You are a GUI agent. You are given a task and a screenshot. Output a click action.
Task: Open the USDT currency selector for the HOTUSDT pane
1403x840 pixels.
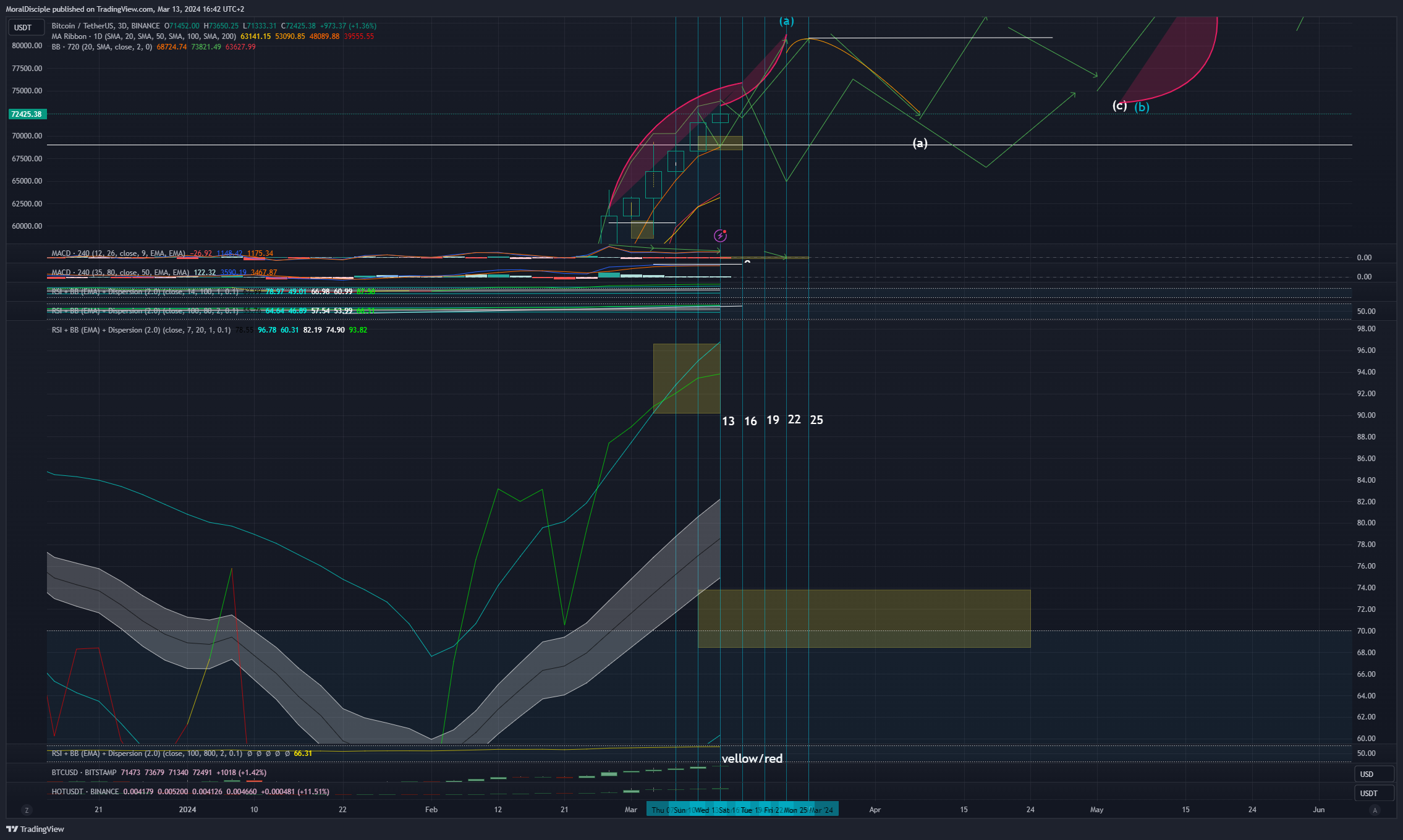point(1375,793)
